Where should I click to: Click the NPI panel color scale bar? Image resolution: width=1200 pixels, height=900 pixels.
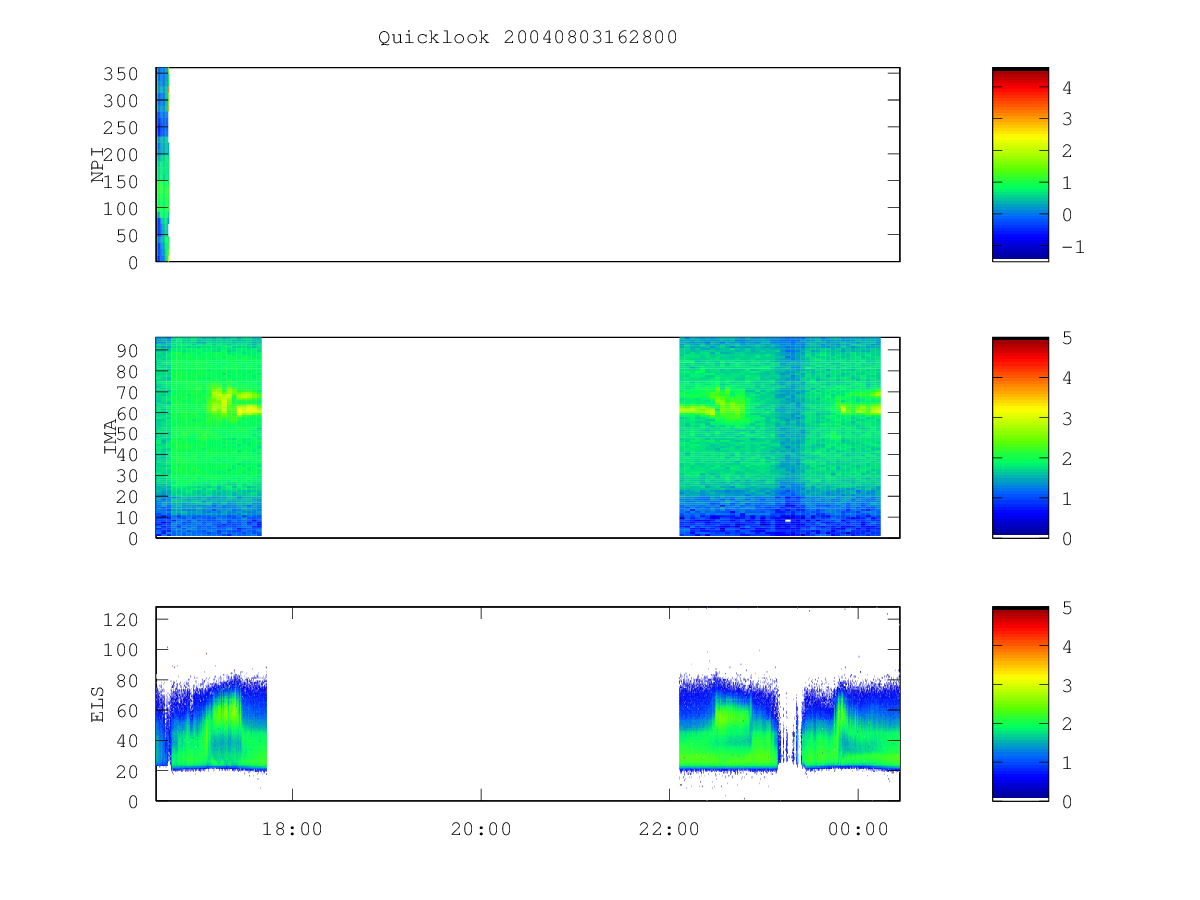tap(1020, 164)
